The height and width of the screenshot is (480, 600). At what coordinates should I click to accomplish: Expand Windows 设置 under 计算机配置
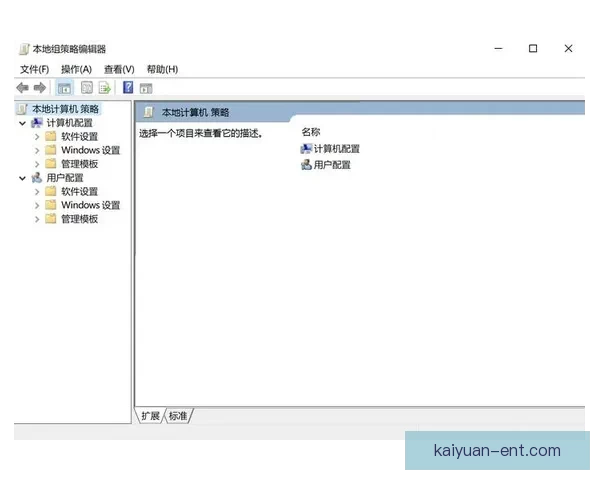[37, 150]
